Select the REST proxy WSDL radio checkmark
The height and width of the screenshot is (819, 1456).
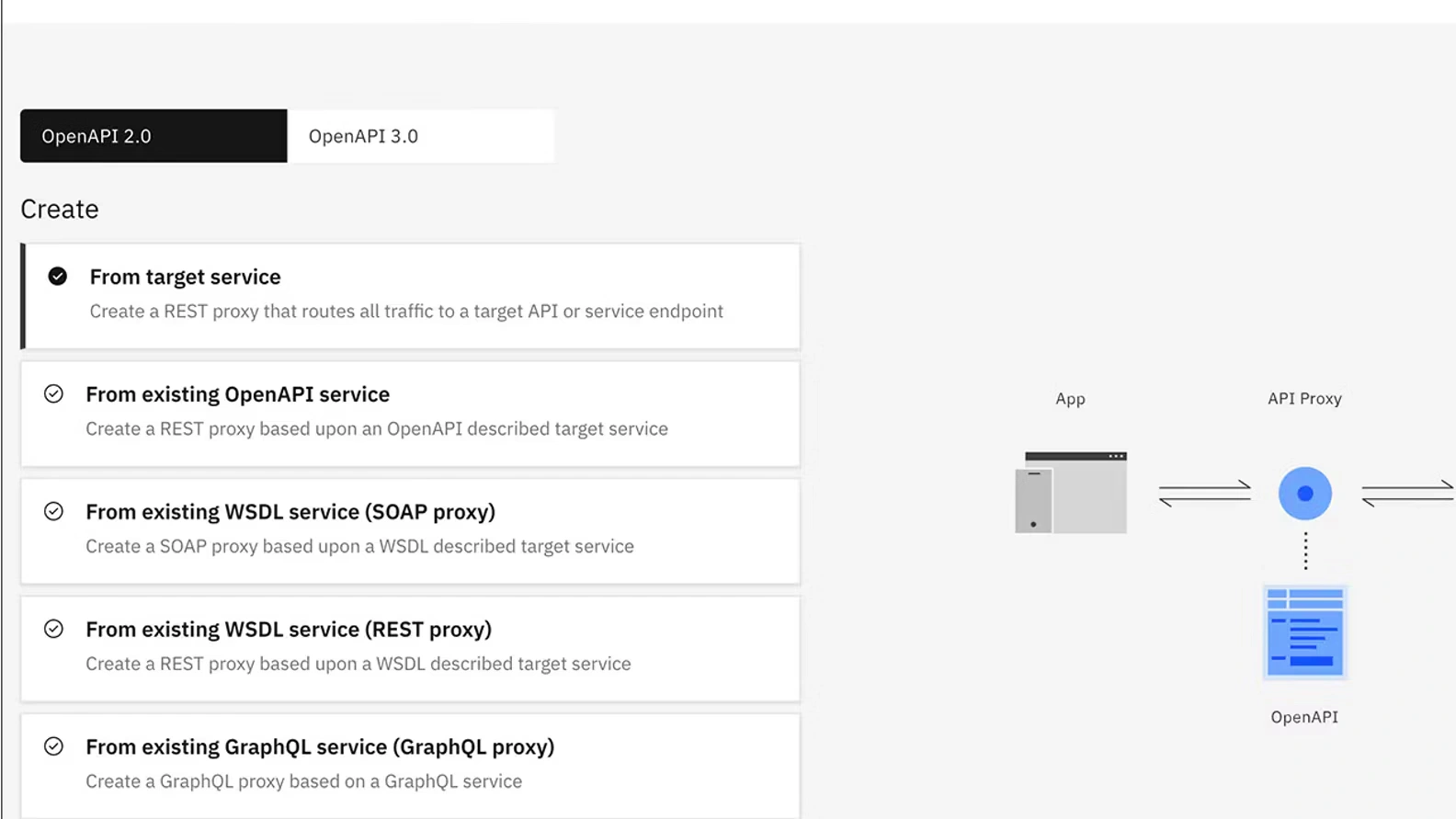[54, 630]
